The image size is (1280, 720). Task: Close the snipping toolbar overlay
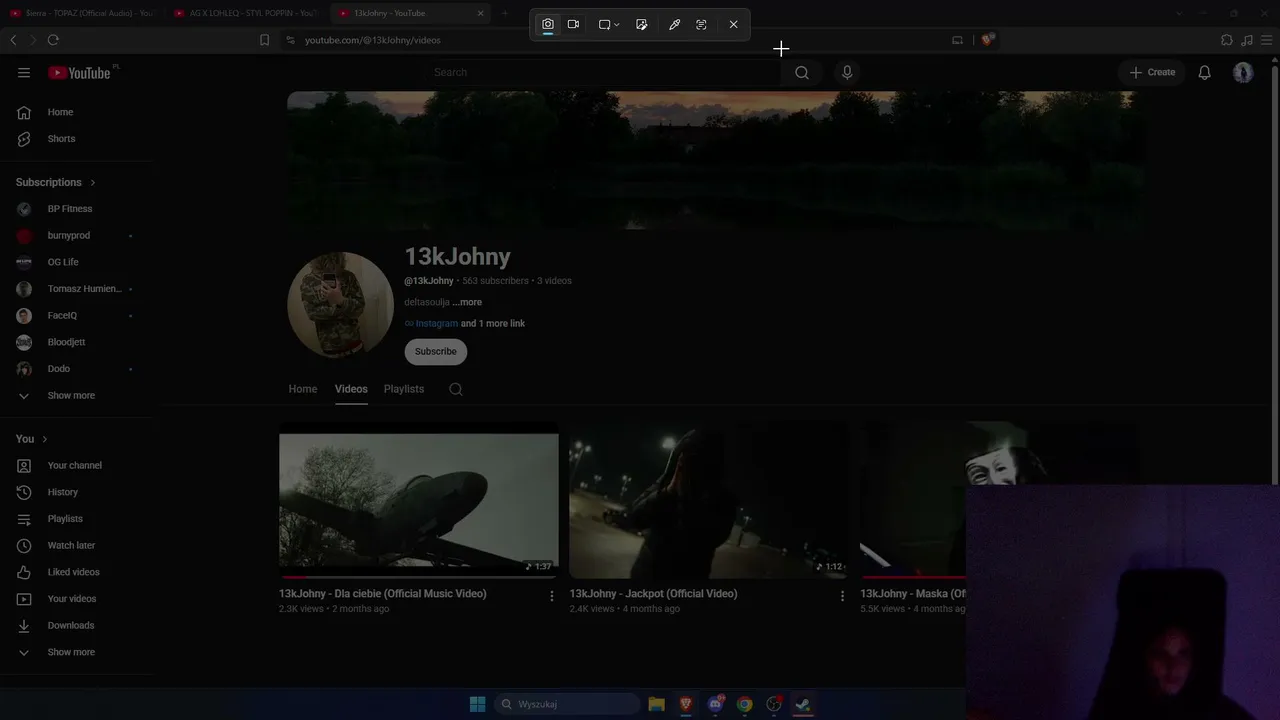733,24
